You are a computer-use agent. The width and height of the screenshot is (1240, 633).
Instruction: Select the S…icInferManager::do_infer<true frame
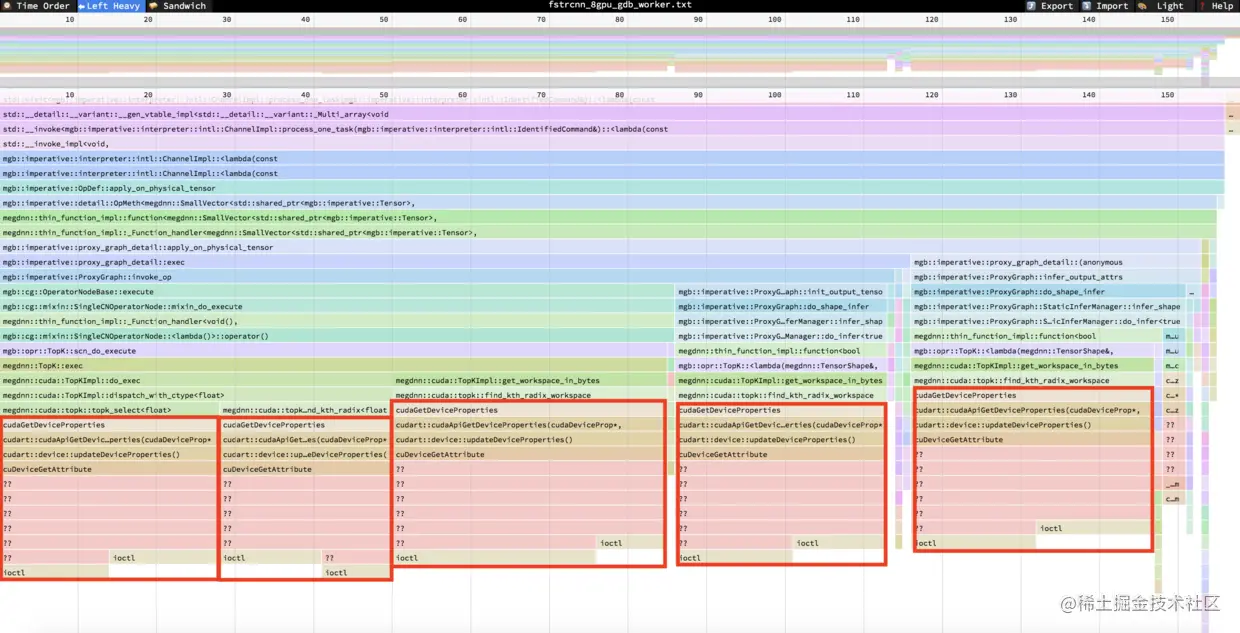pos(1047,321)
